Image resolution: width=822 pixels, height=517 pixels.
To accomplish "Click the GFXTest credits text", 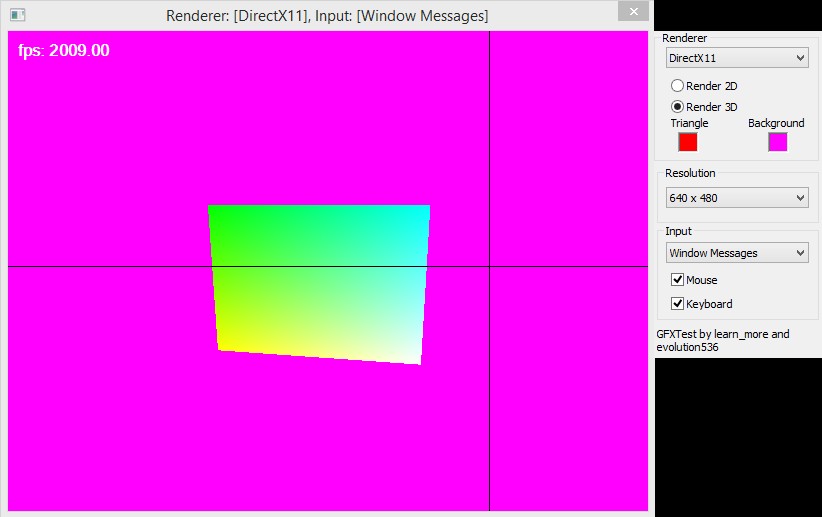I will click(x=722, y=340).
